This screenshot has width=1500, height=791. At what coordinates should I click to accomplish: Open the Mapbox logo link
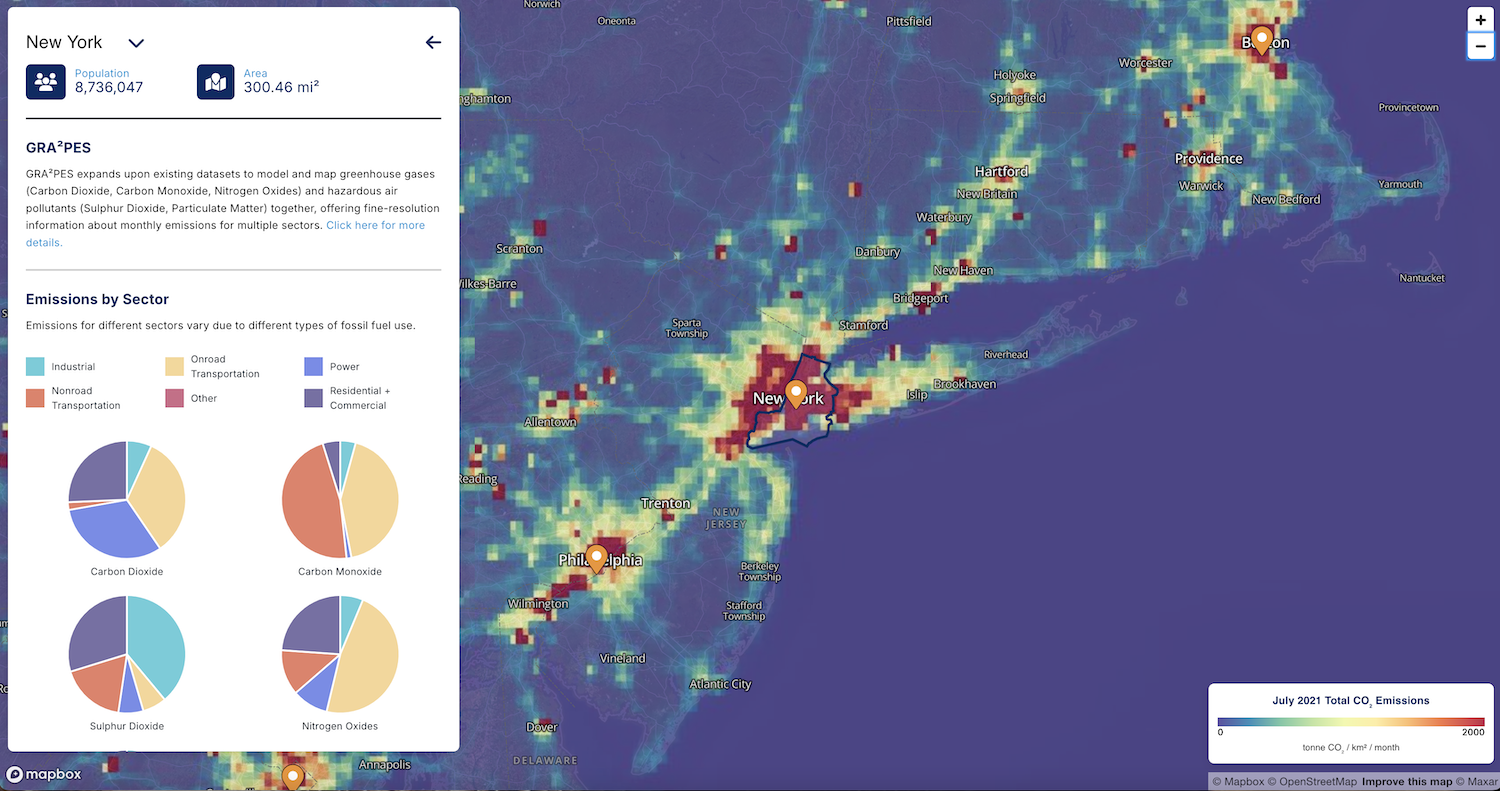(x=44, y=774)
